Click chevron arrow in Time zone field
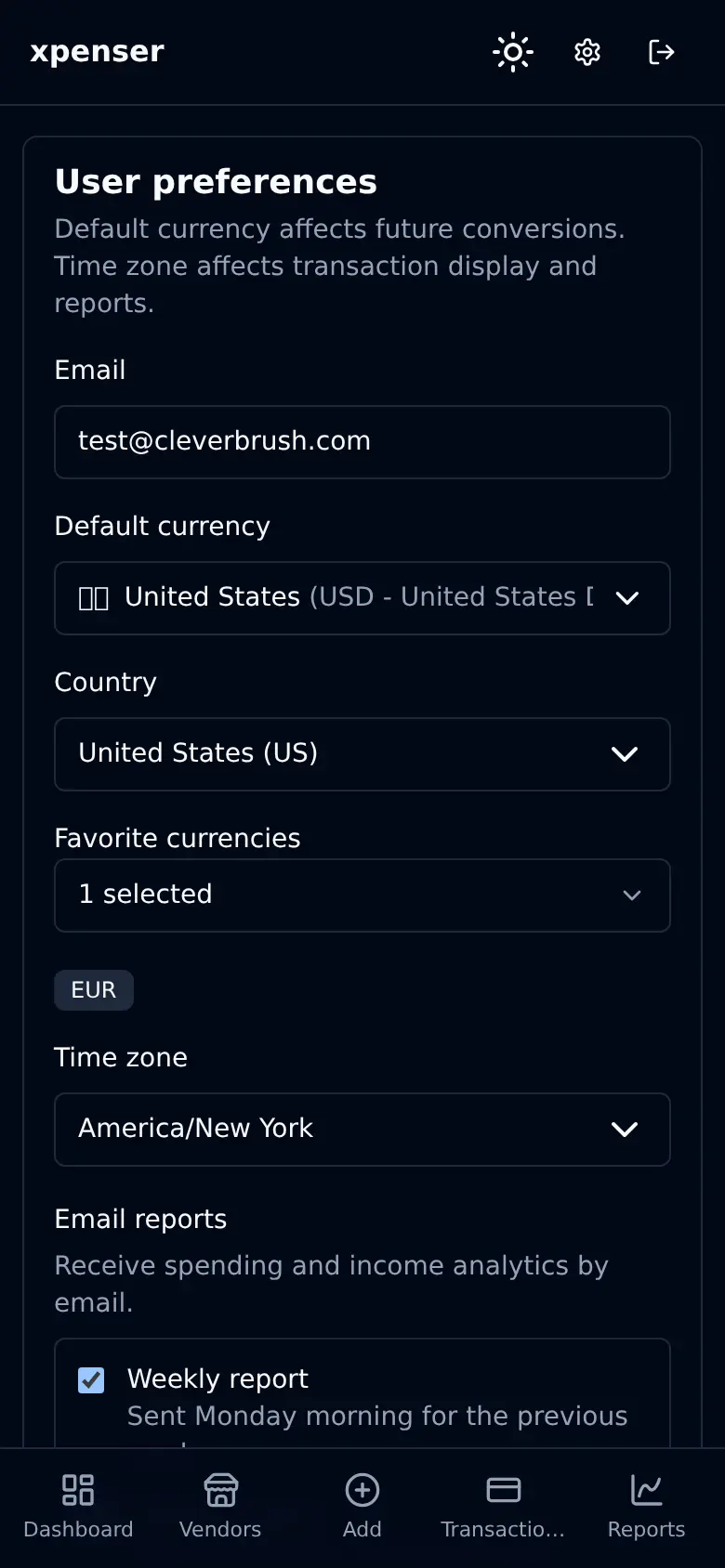 point(625,1130)
